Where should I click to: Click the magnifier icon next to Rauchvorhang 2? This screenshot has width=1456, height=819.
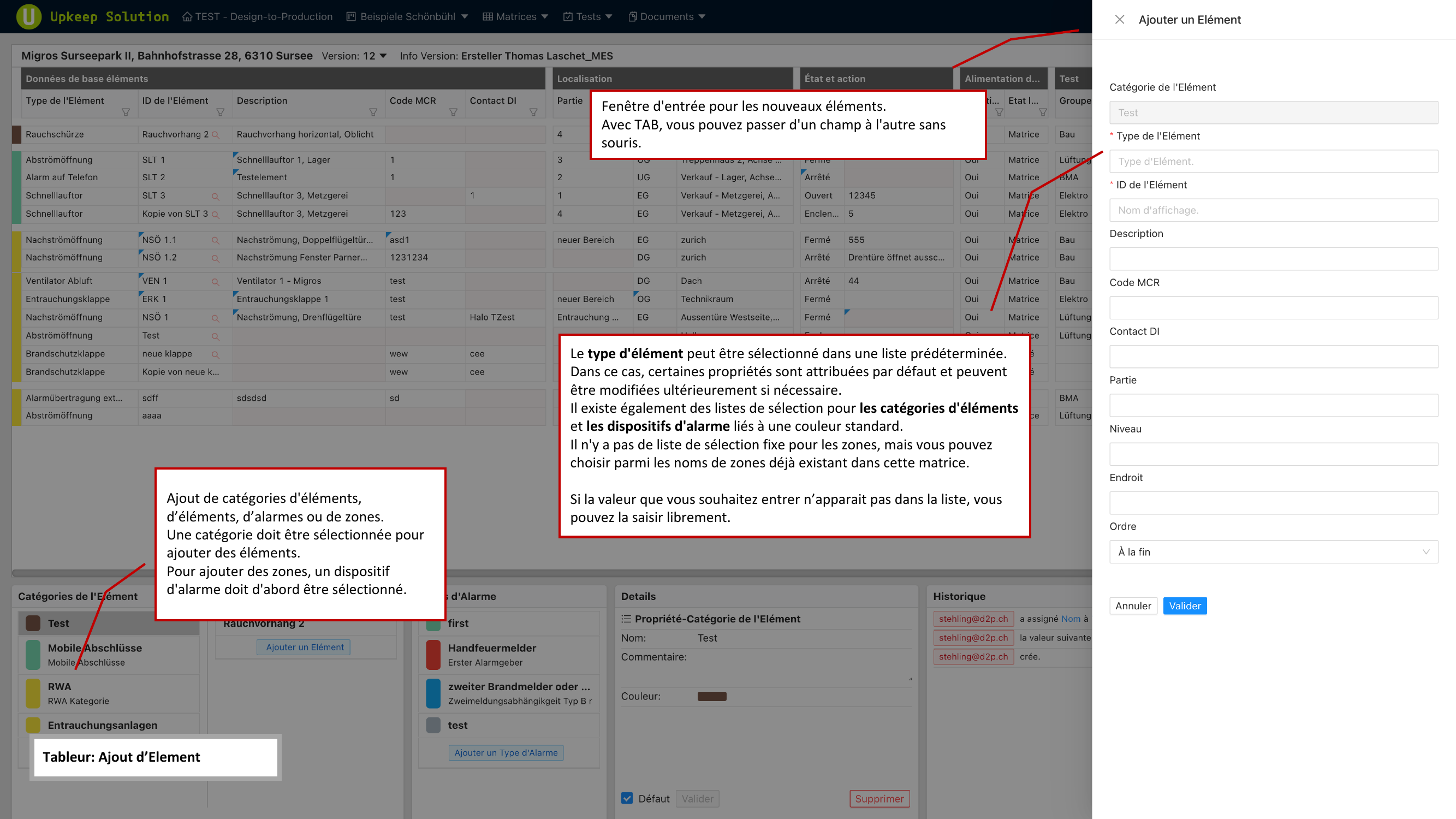[215, 135]
